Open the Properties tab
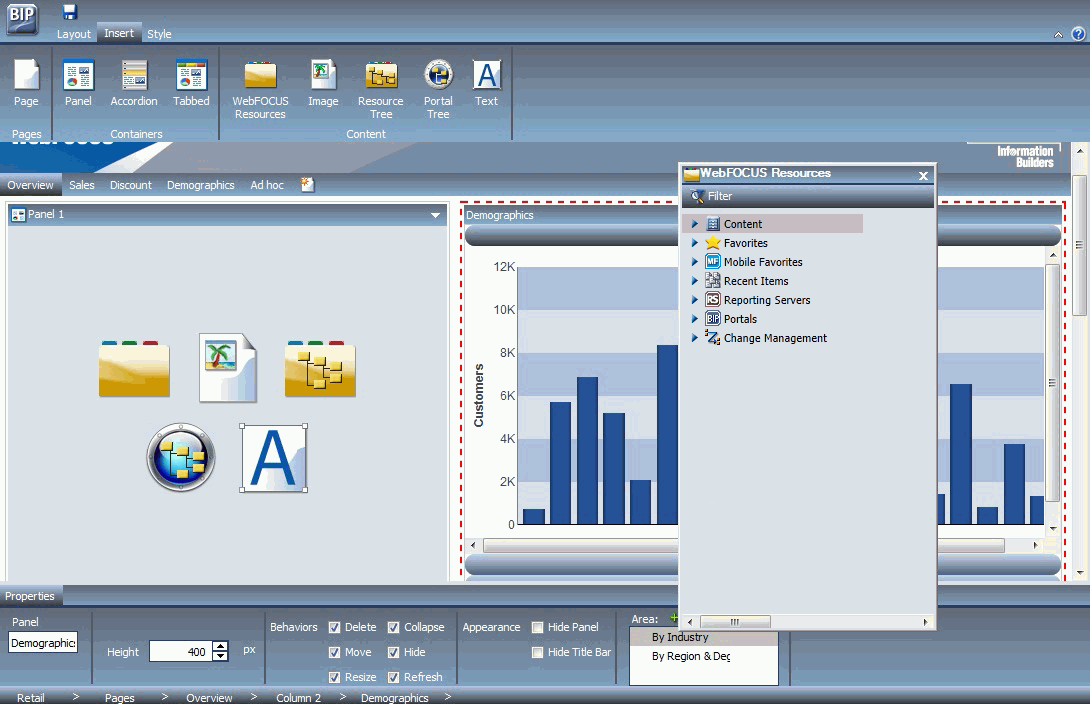Image resolution: width=1090 pixels, height=704 pixels. (30, 596)
